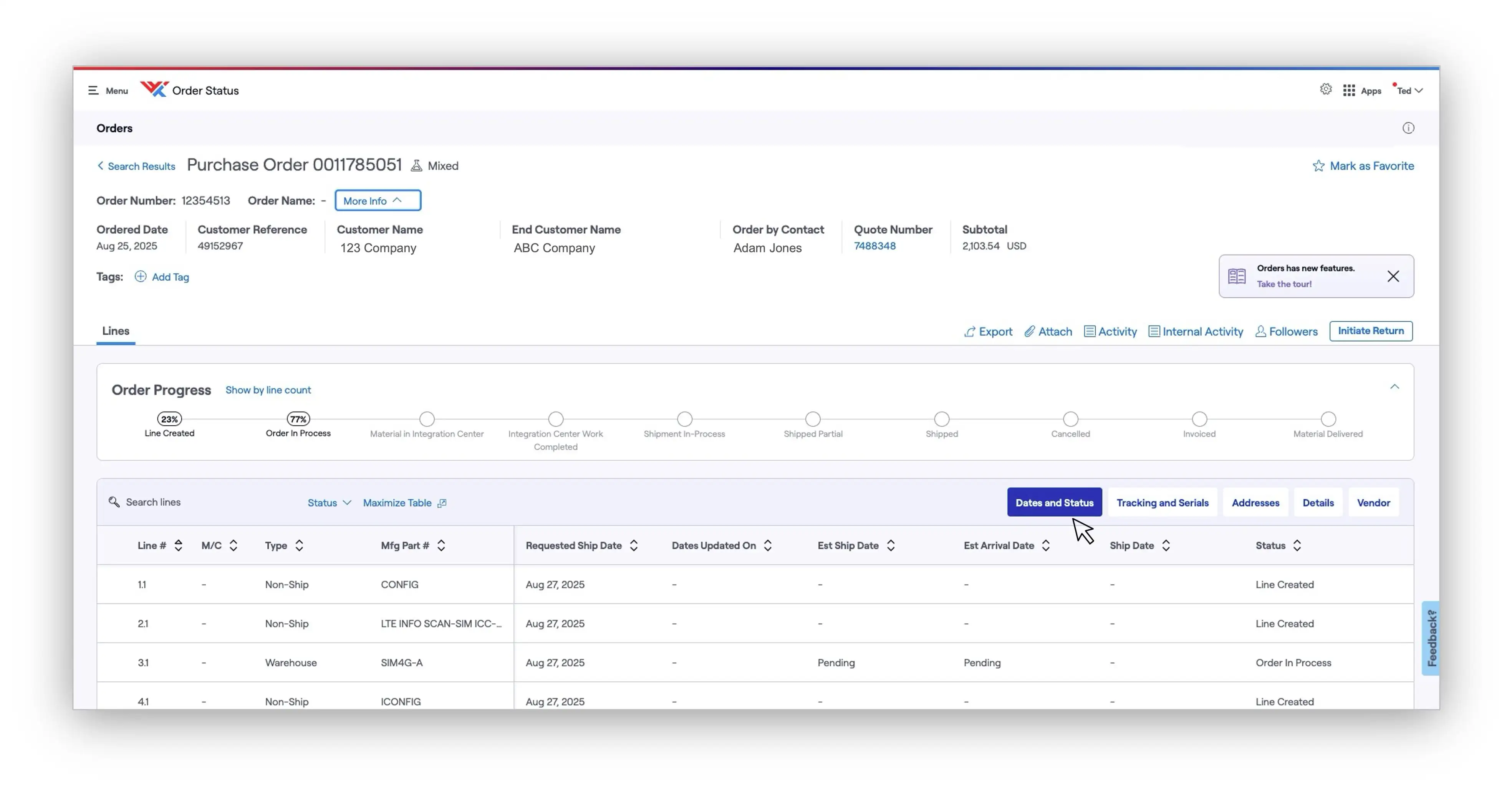The height and width of the screenshot is (788, 1512).
Task: Click the Orders info circle icon
Action: point(1408,128)
